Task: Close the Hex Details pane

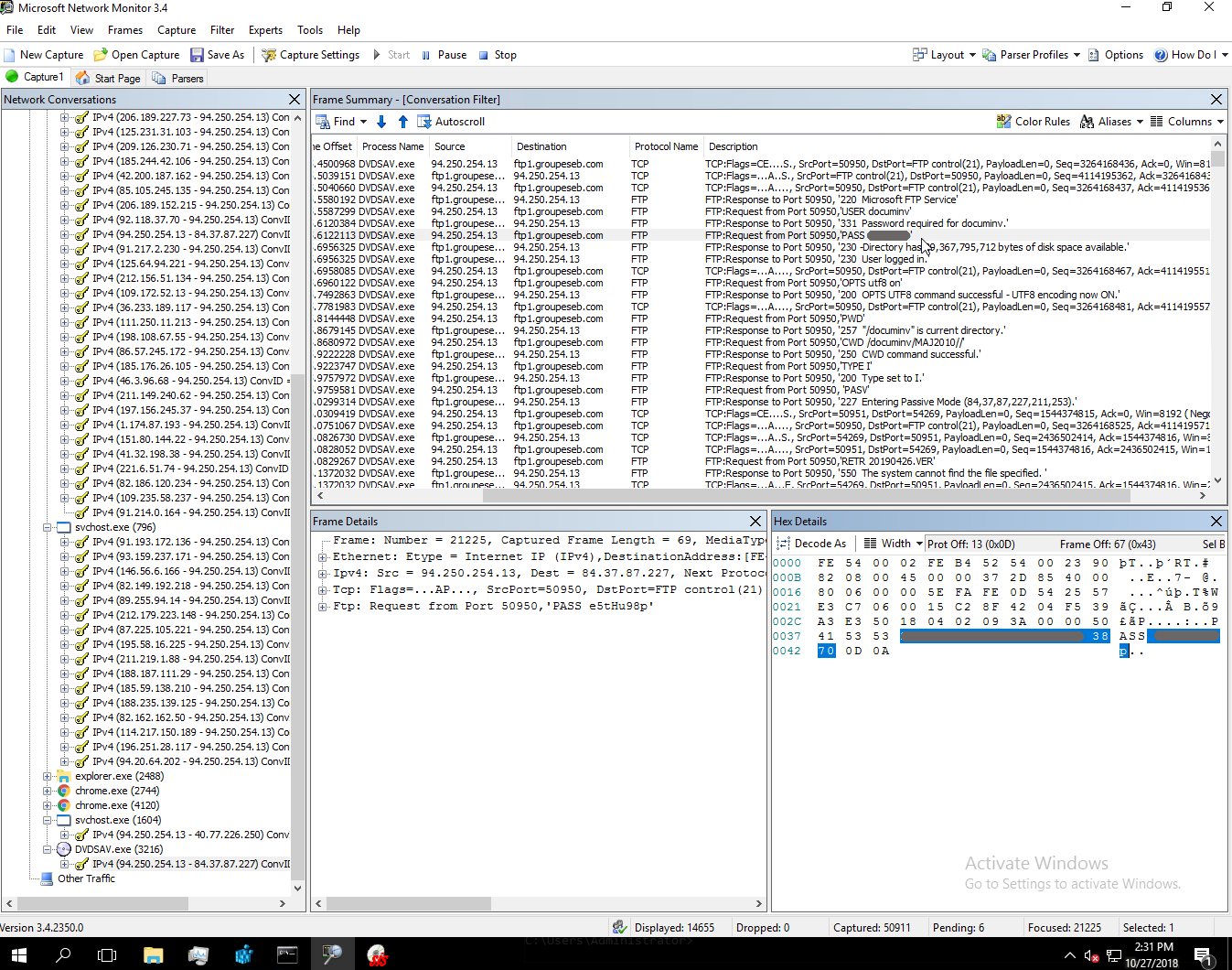Action: [1216, 521]
